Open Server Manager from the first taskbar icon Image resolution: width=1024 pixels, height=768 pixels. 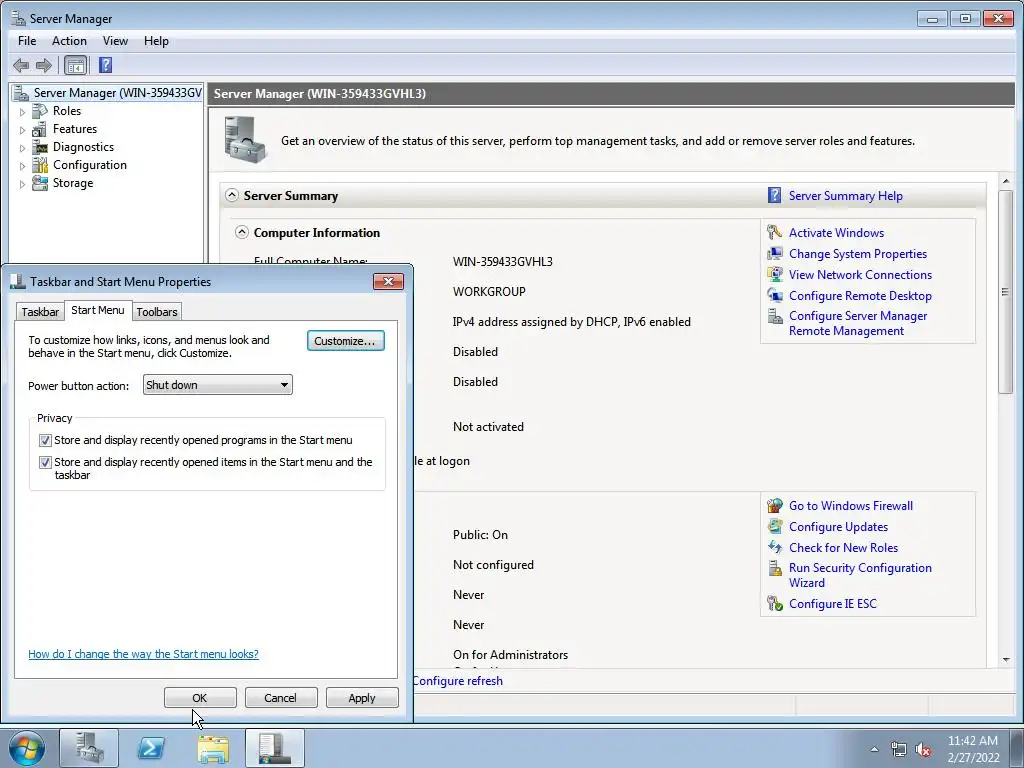(x=89, y=748)
